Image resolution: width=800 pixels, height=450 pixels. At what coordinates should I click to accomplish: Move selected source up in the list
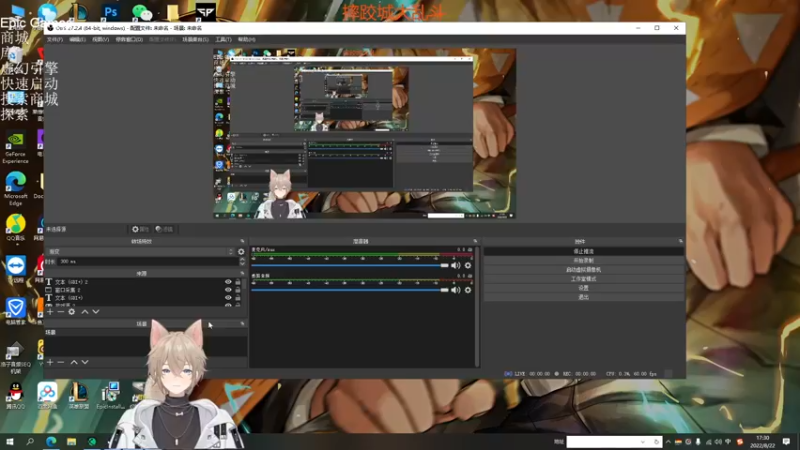pyautogui.click(x=85, y=311)
